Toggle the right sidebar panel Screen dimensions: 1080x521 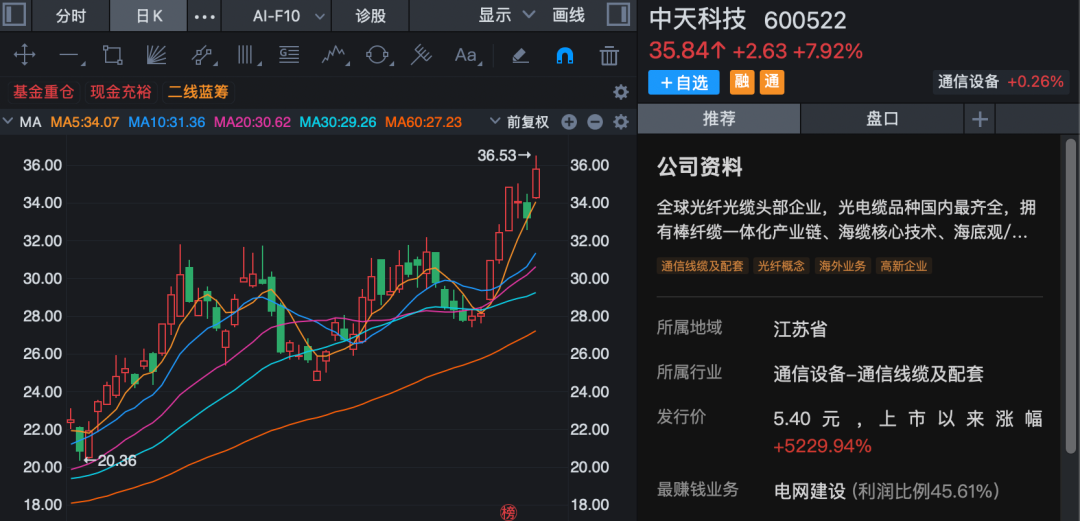[620, 15]
